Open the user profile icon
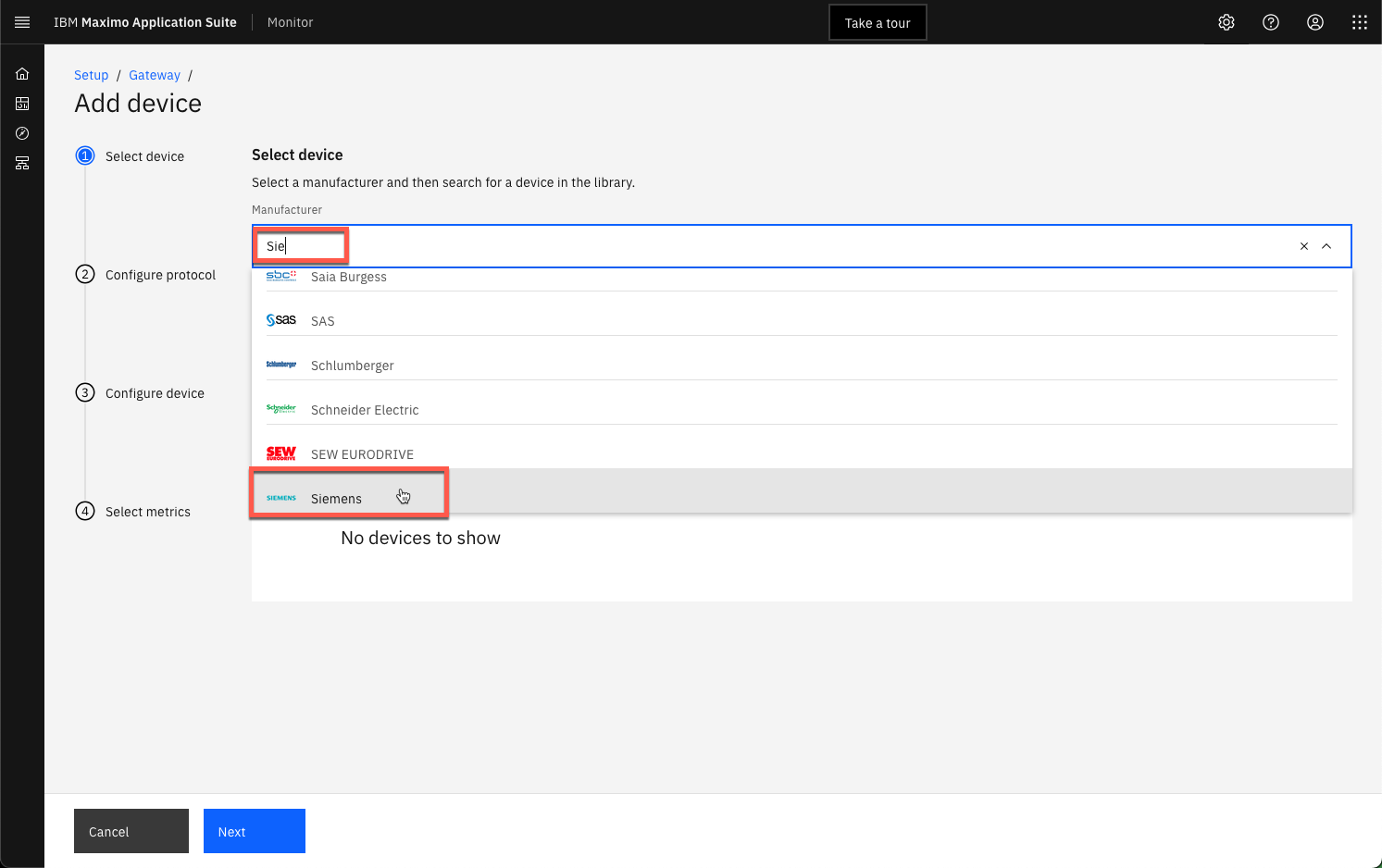 pyautogui.click(x=1315, y=22)
